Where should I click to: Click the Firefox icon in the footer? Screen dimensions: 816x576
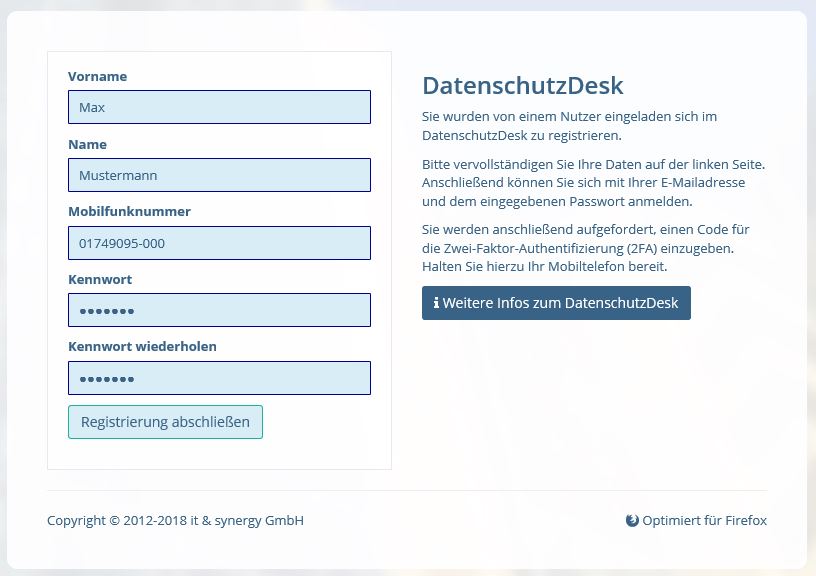tap(632, 520)
